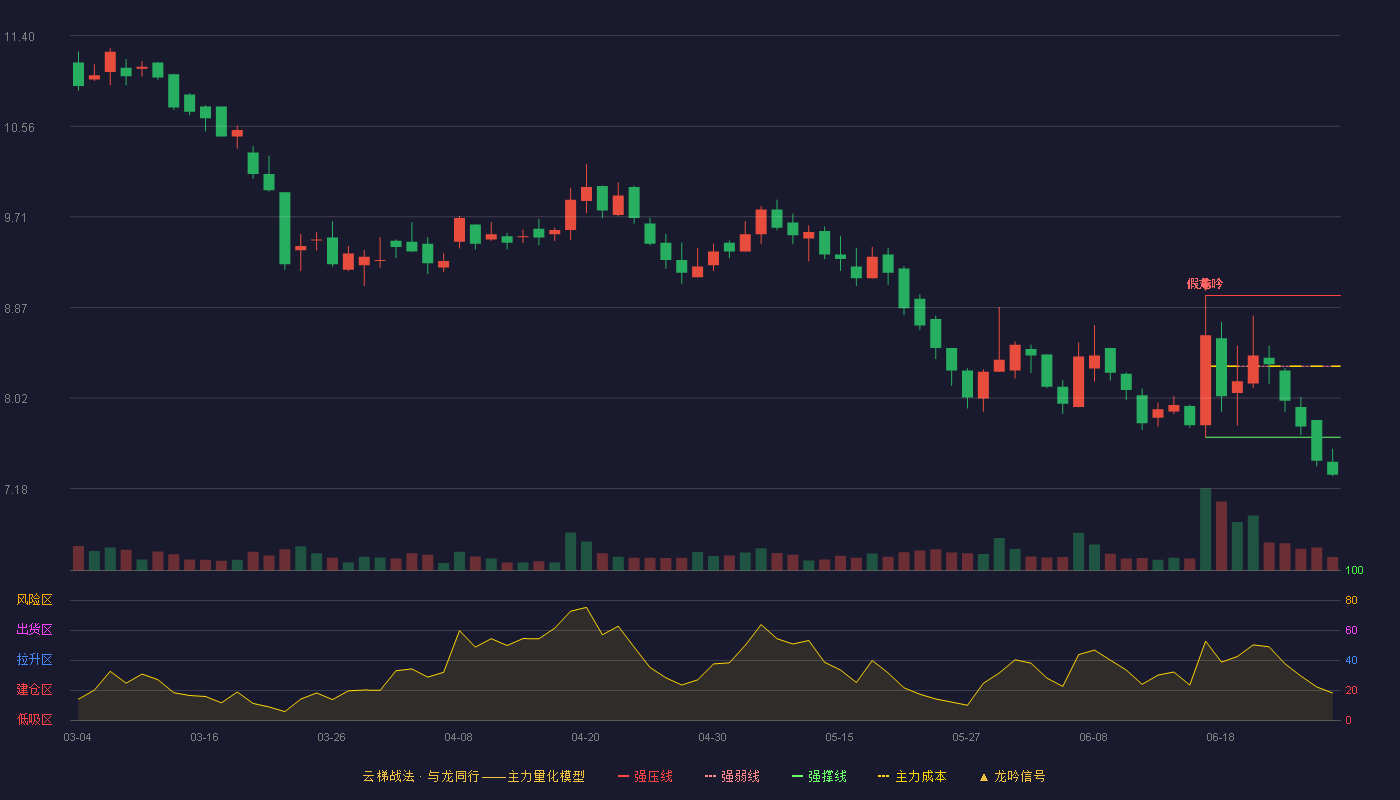1400x800 pixels.
Task: Toggle the 主力成本 legend series
Action: pyautogui.click(x=912, y=776)
